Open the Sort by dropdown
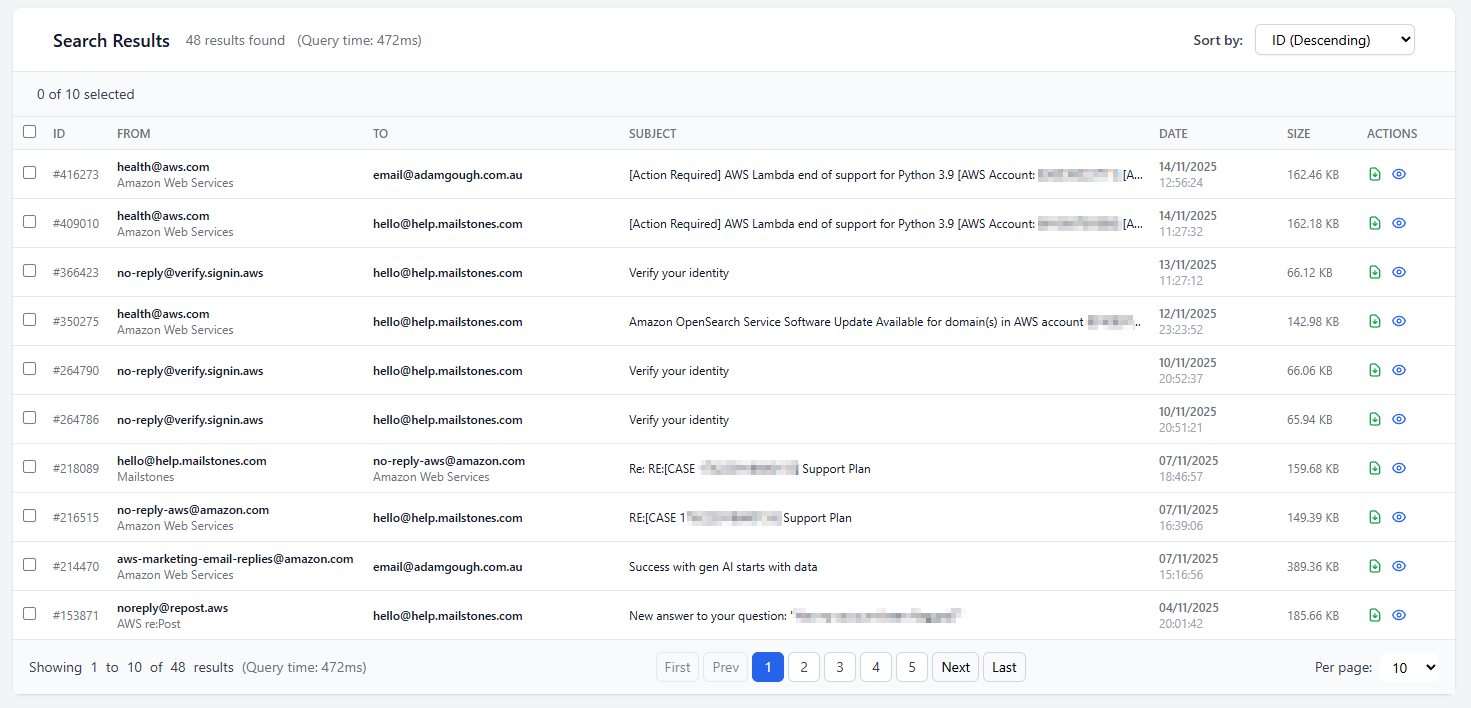Viewport: 1471px width, 708px height. point(1334,40)
